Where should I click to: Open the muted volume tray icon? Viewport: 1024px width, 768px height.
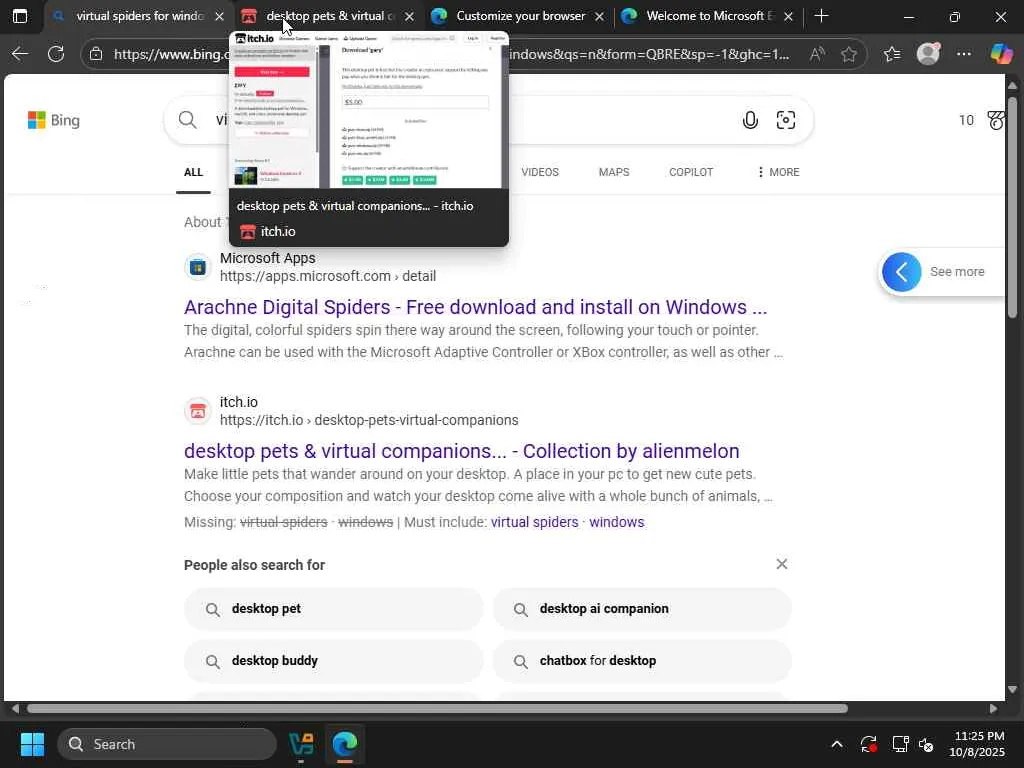coord(926,744)
